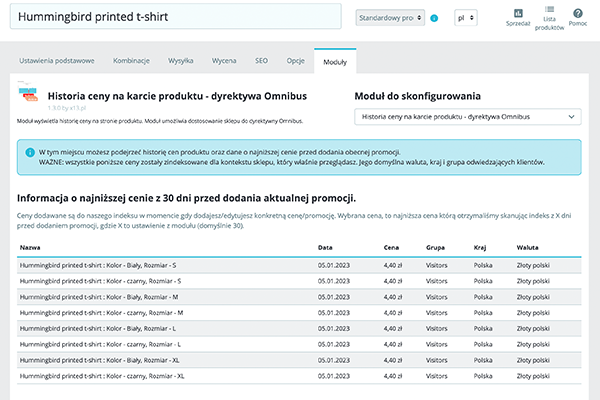Click Visitors in the Biały M row
The height and width of the screenshot is (400, 600).
[x=437, y=297]
